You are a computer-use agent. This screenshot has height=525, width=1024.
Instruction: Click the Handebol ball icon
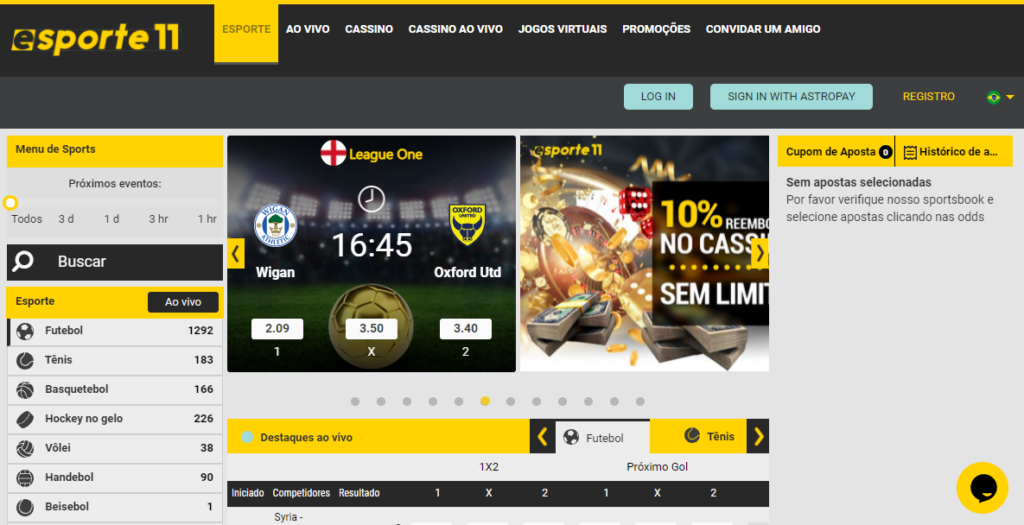[25, 478]
